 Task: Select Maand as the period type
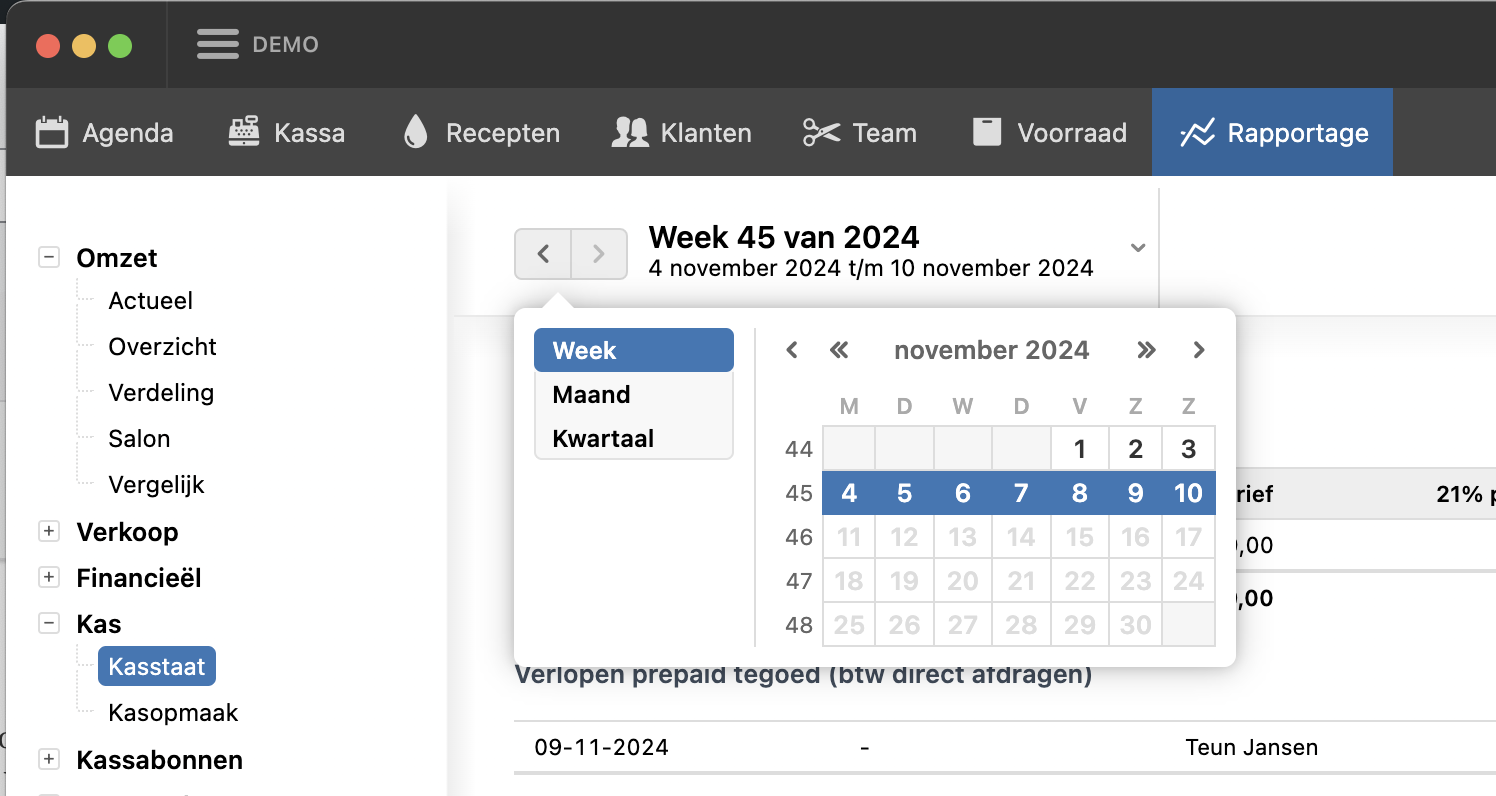[x=591, y=395]
